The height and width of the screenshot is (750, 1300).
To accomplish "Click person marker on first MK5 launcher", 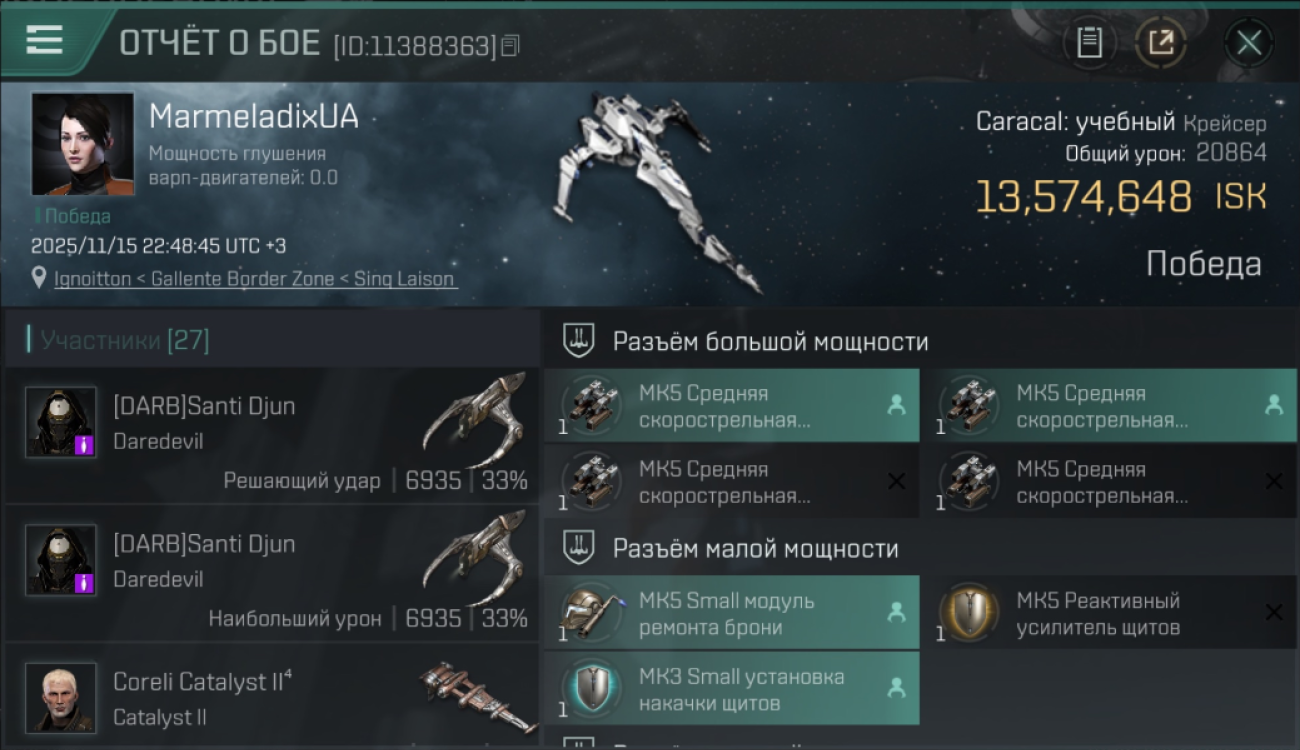I will (896, 405).
